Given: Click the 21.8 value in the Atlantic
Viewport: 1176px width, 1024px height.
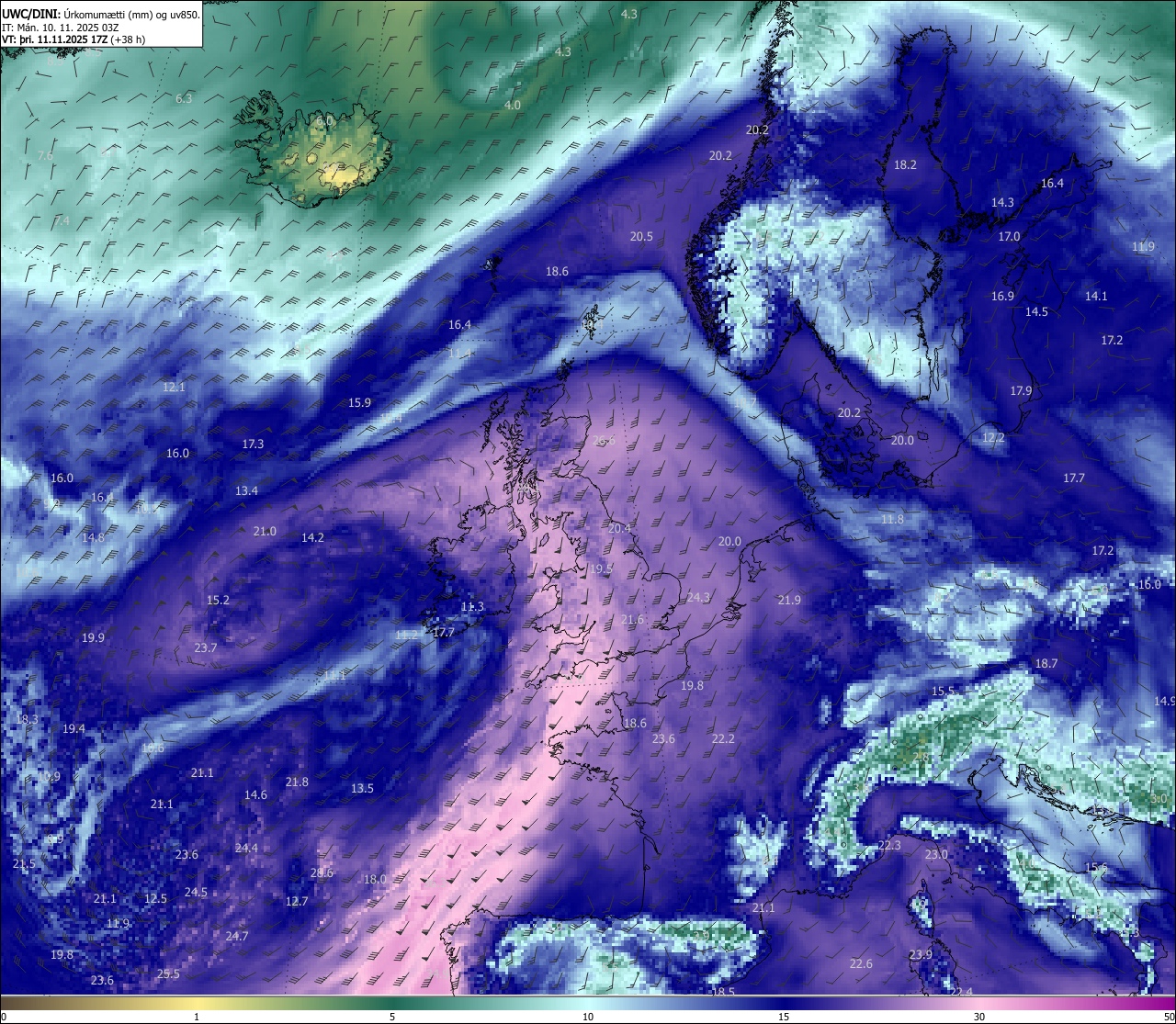Looking at the screenshot, I should pos(297,782).
